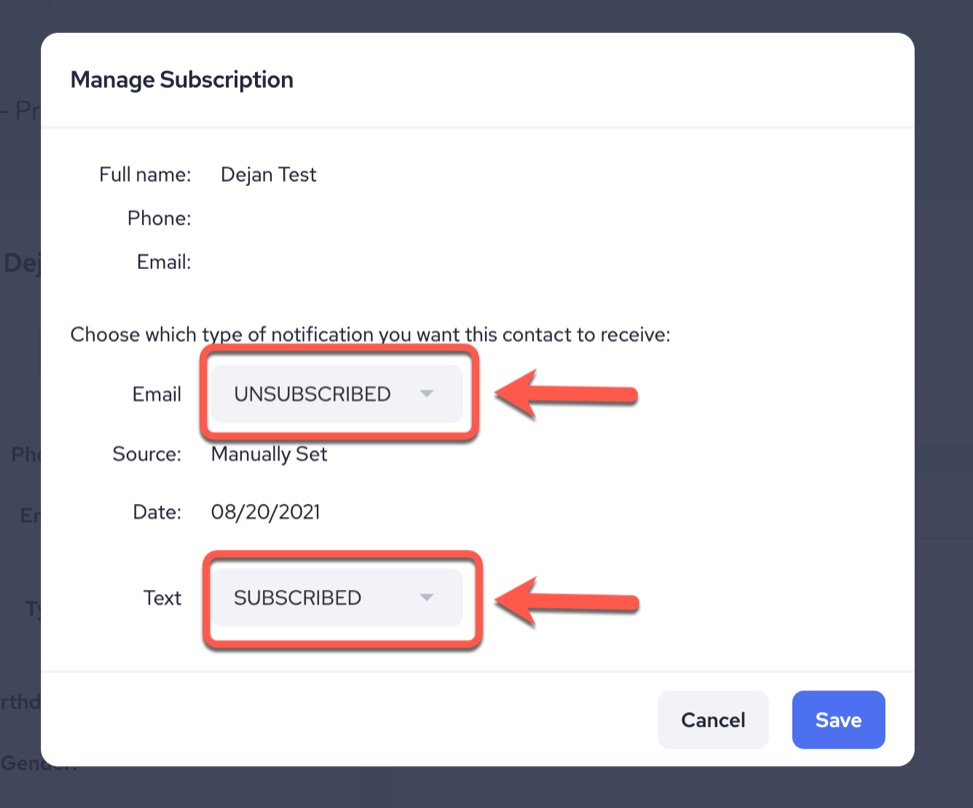Click the Text label beside SUBSCRIBED dropdown
This screenshot has height=808, width=973.
(x=162, y=598)
